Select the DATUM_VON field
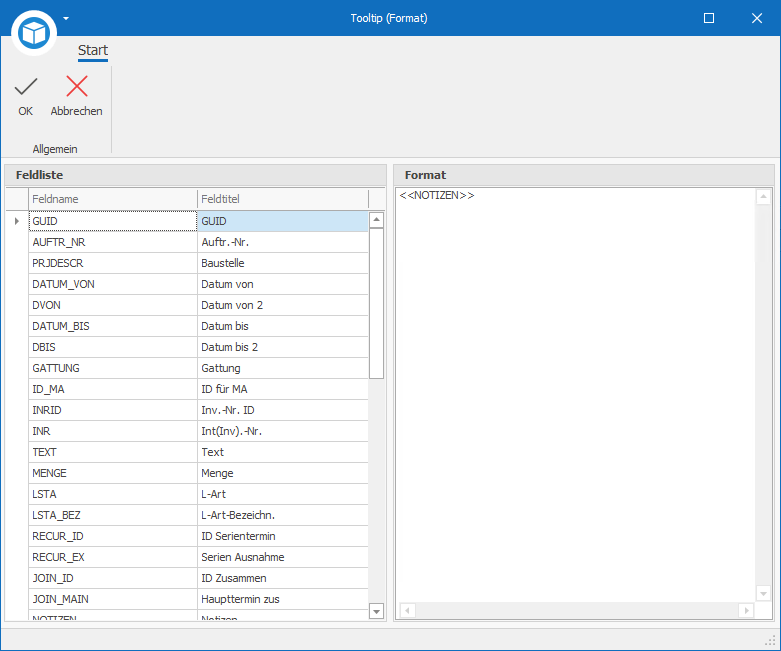This screenshot has height=651, width=781. 113,284
